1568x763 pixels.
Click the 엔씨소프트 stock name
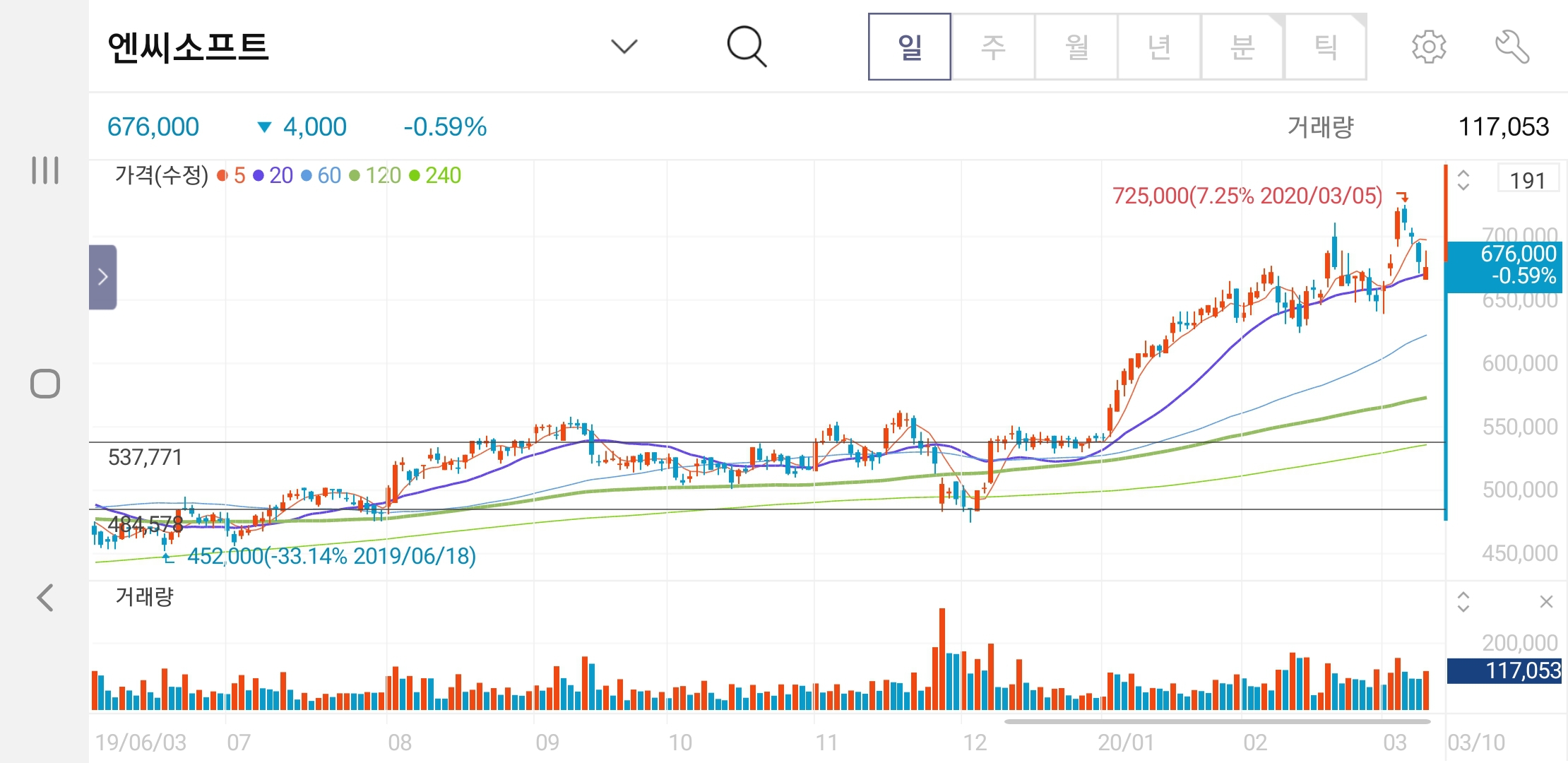pyautogui.click(x=188, y=47)
